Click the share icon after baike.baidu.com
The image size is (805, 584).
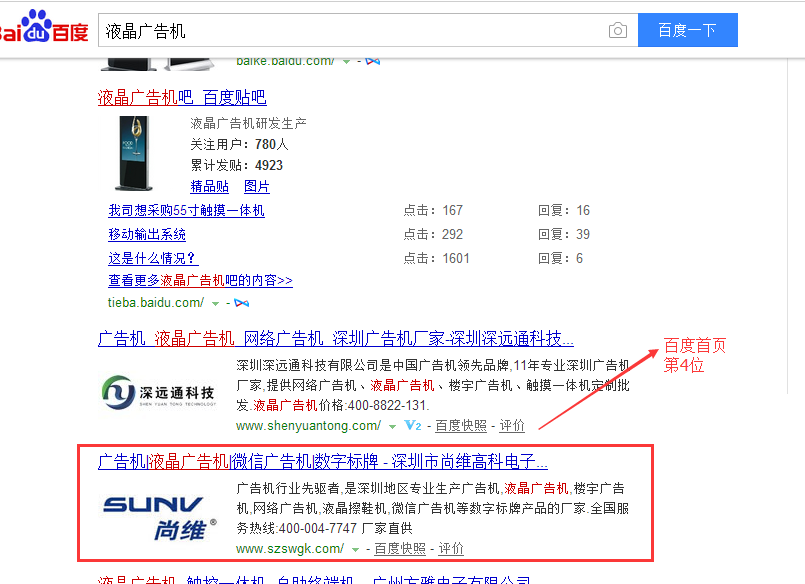tap(372, 61)
